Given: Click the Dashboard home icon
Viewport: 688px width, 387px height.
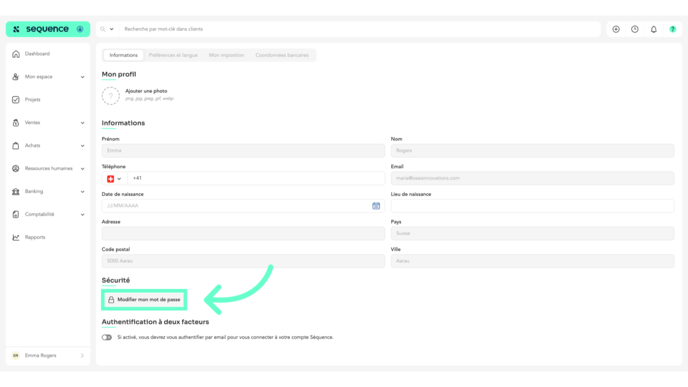Looking at the screenshot, I should pyautogui.click(x=16, y=54).
